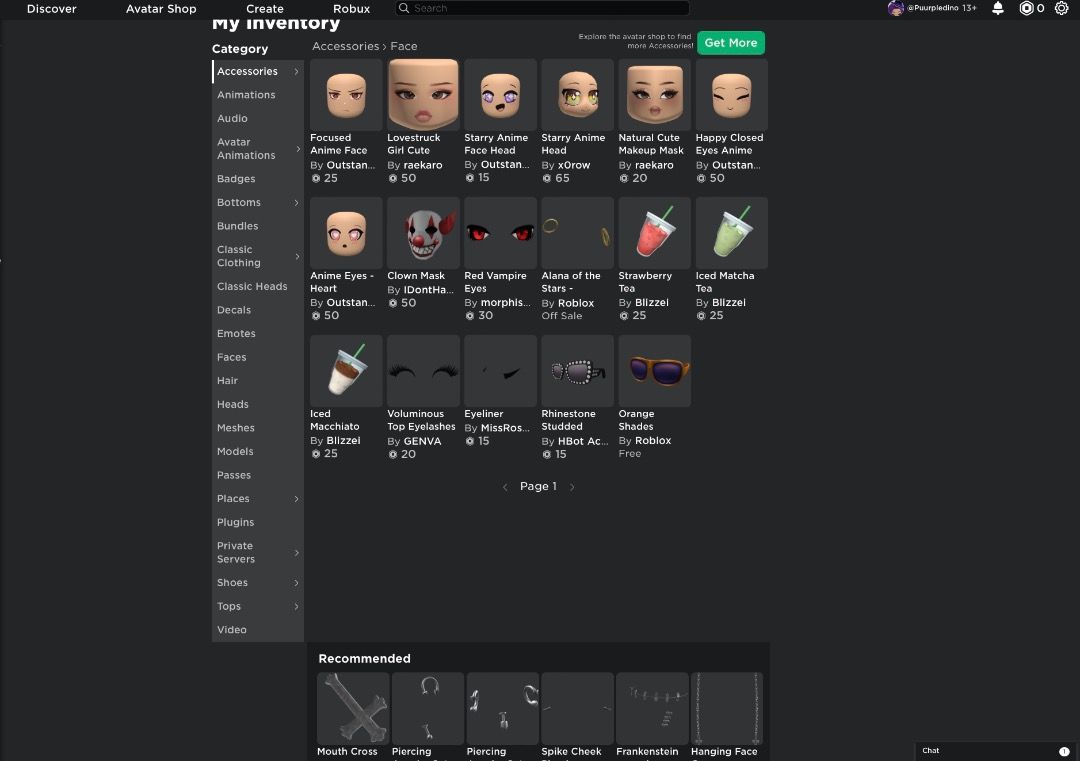The image size is (1080, 761).
Task: Open the Alana of the Stars item title
Action: click(x=571, y=282)
